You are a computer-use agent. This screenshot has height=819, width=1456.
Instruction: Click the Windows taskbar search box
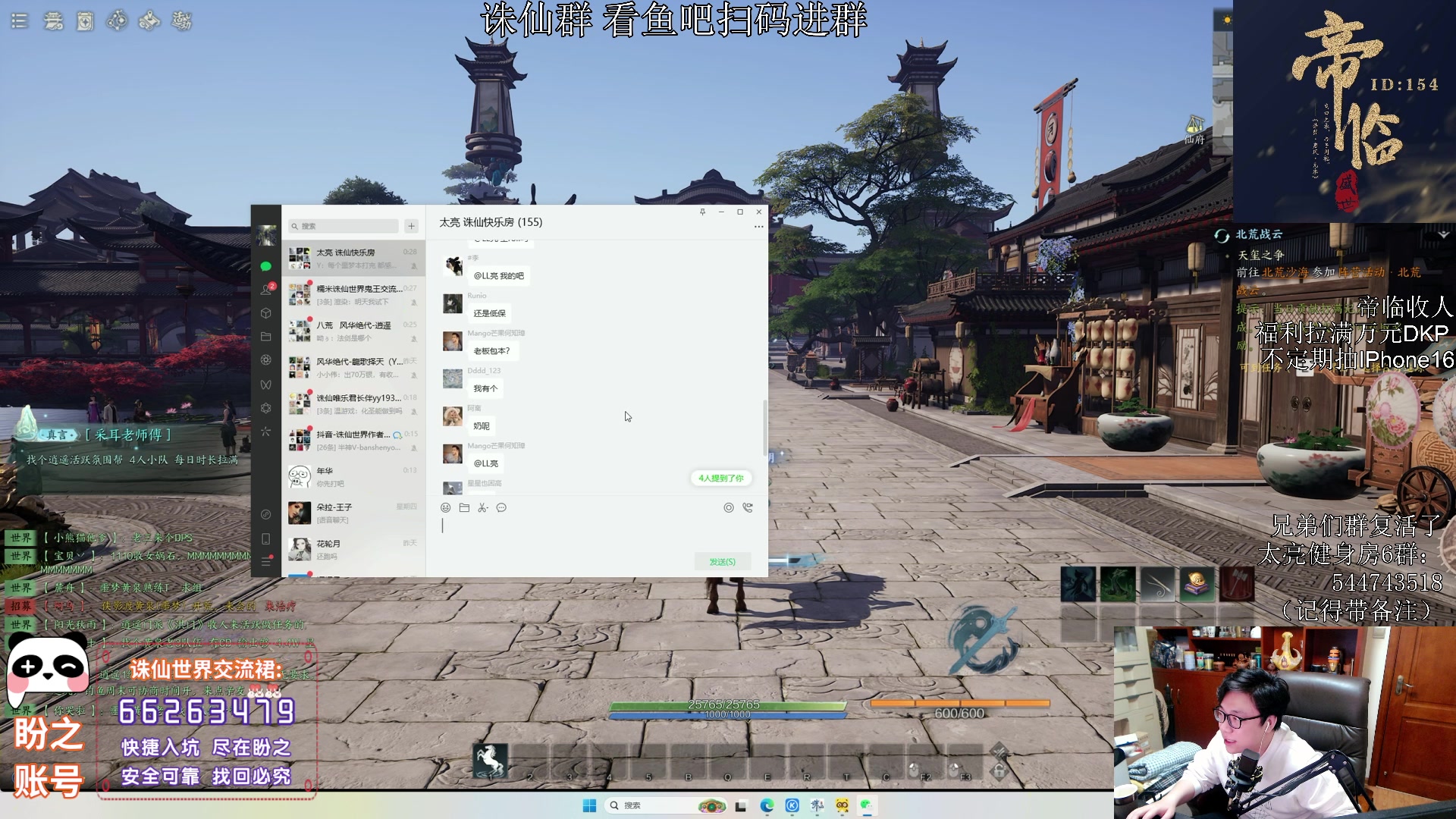(x=666, y=805)
